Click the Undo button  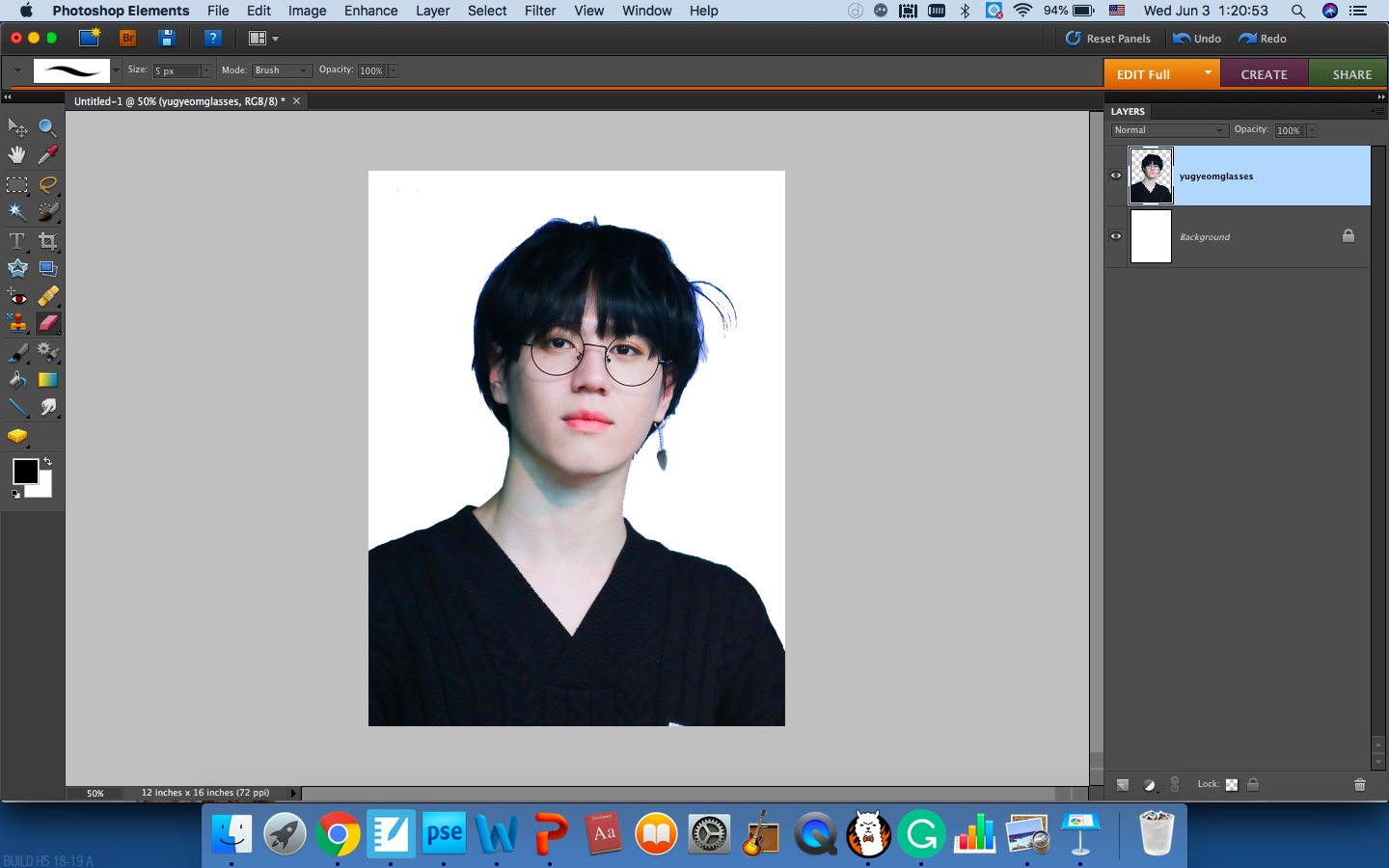1197,39
